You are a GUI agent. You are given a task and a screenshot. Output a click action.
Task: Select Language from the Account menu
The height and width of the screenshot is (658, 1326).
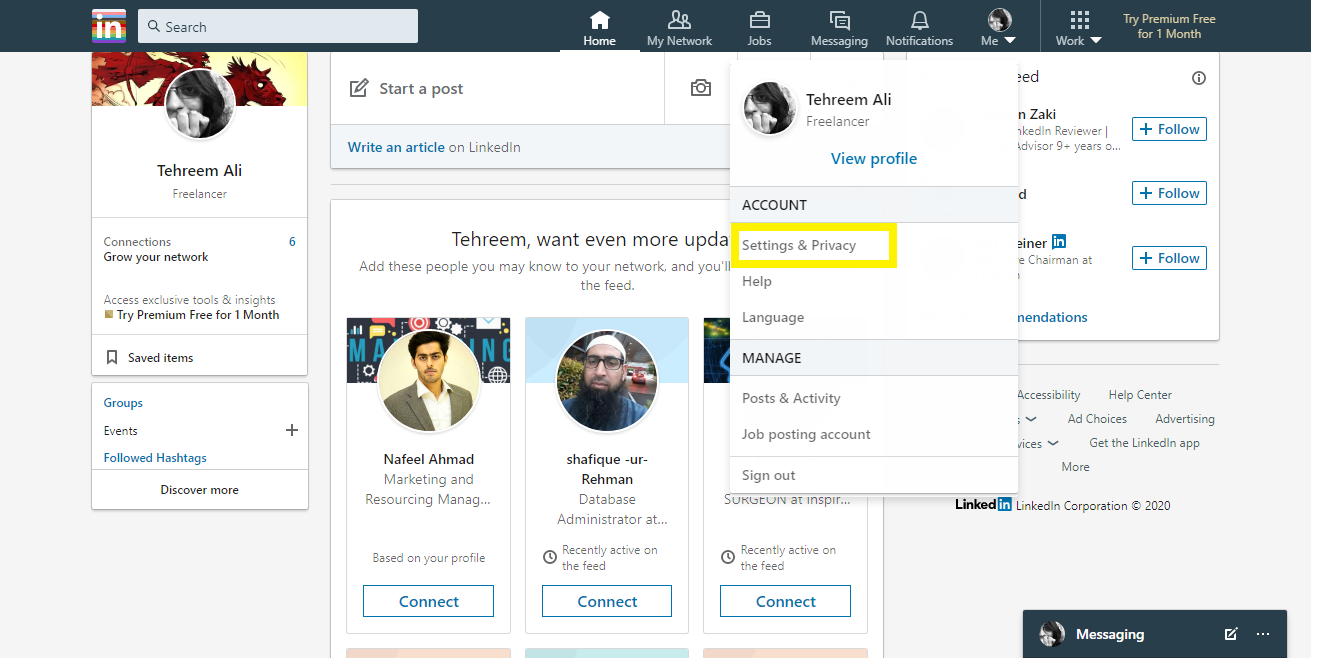click(773, 317)
